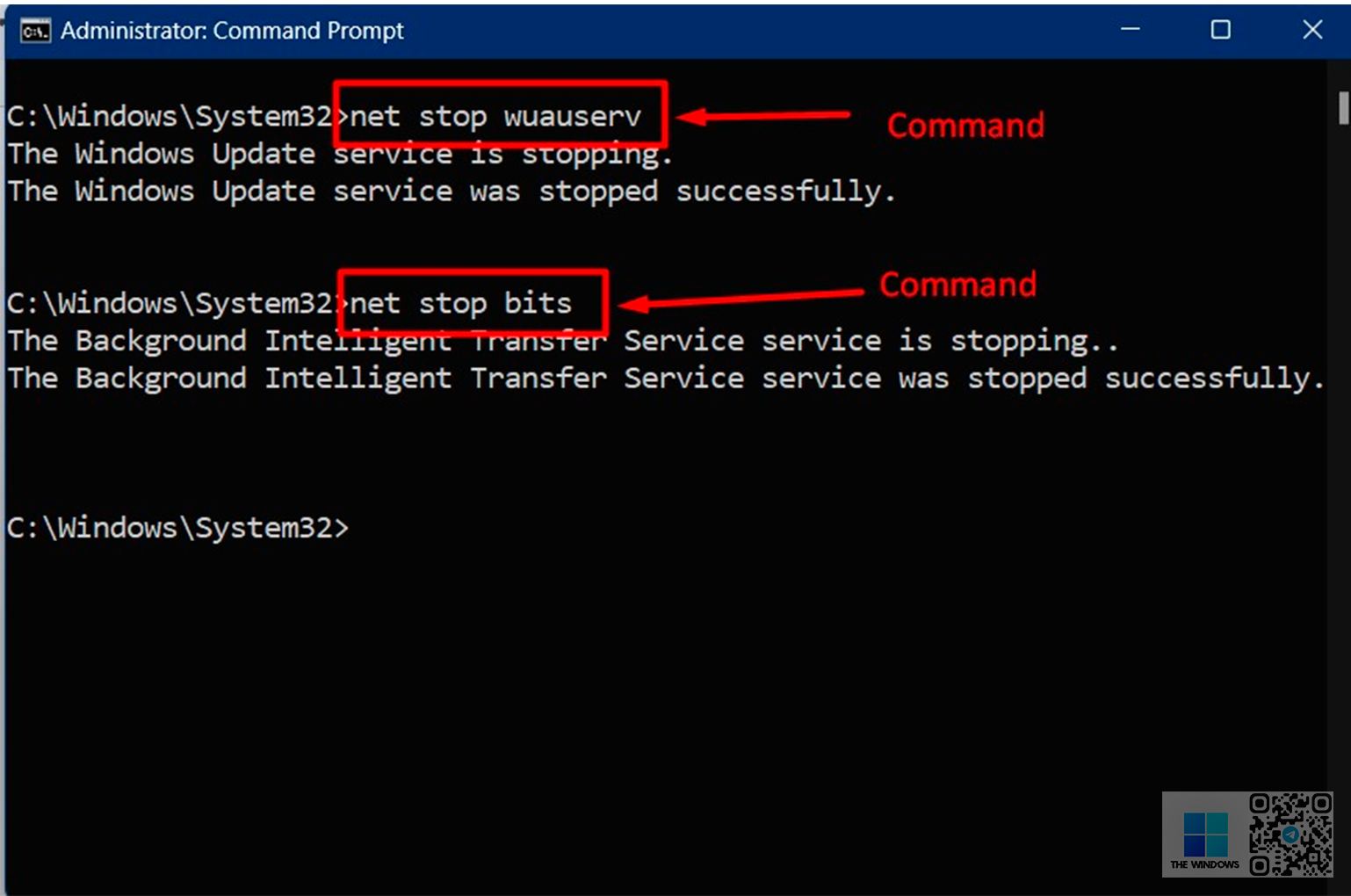Click the "net stop wuauserv" command text
Screen dimensions: 1351x896
(x=495, y=116)
